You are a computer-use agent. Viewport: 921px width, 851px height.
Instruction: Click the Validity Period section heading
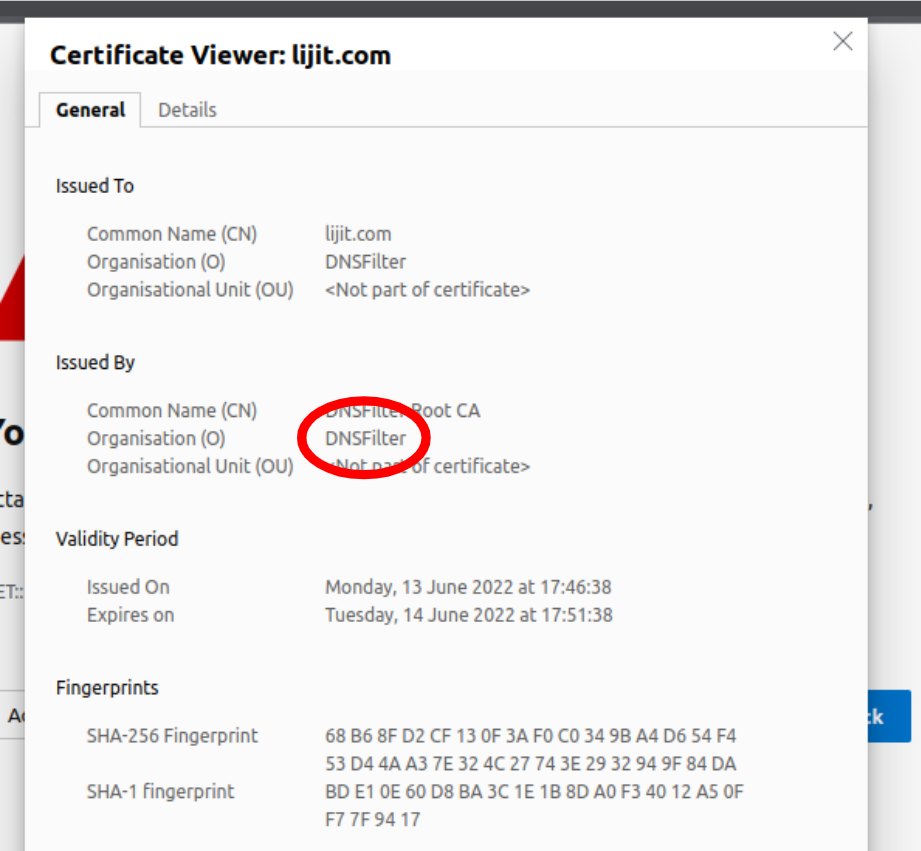click(x=116, y=539)
